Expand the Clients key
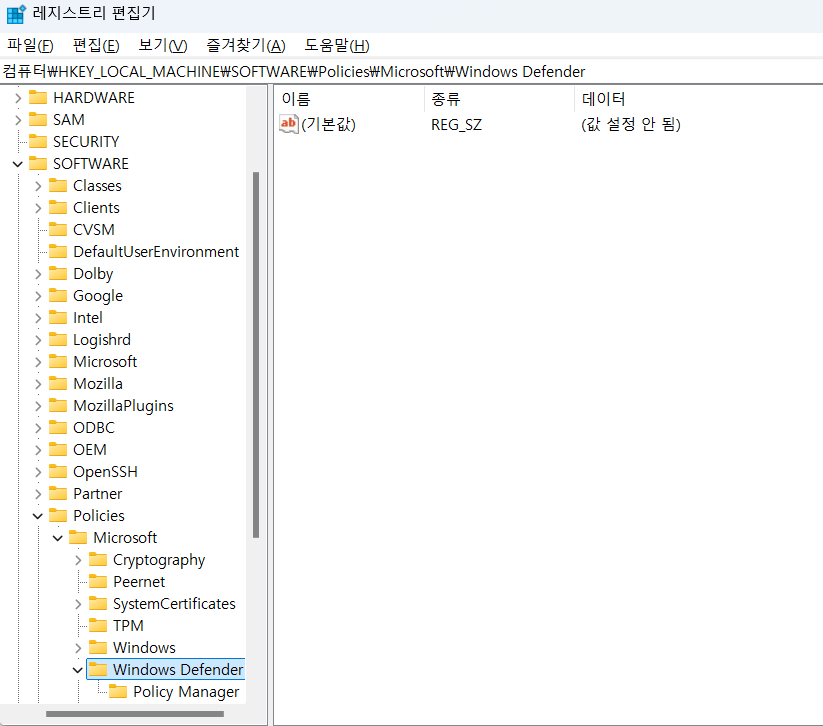823x726 pixels. pyautogui.click(x=38, y=208)
